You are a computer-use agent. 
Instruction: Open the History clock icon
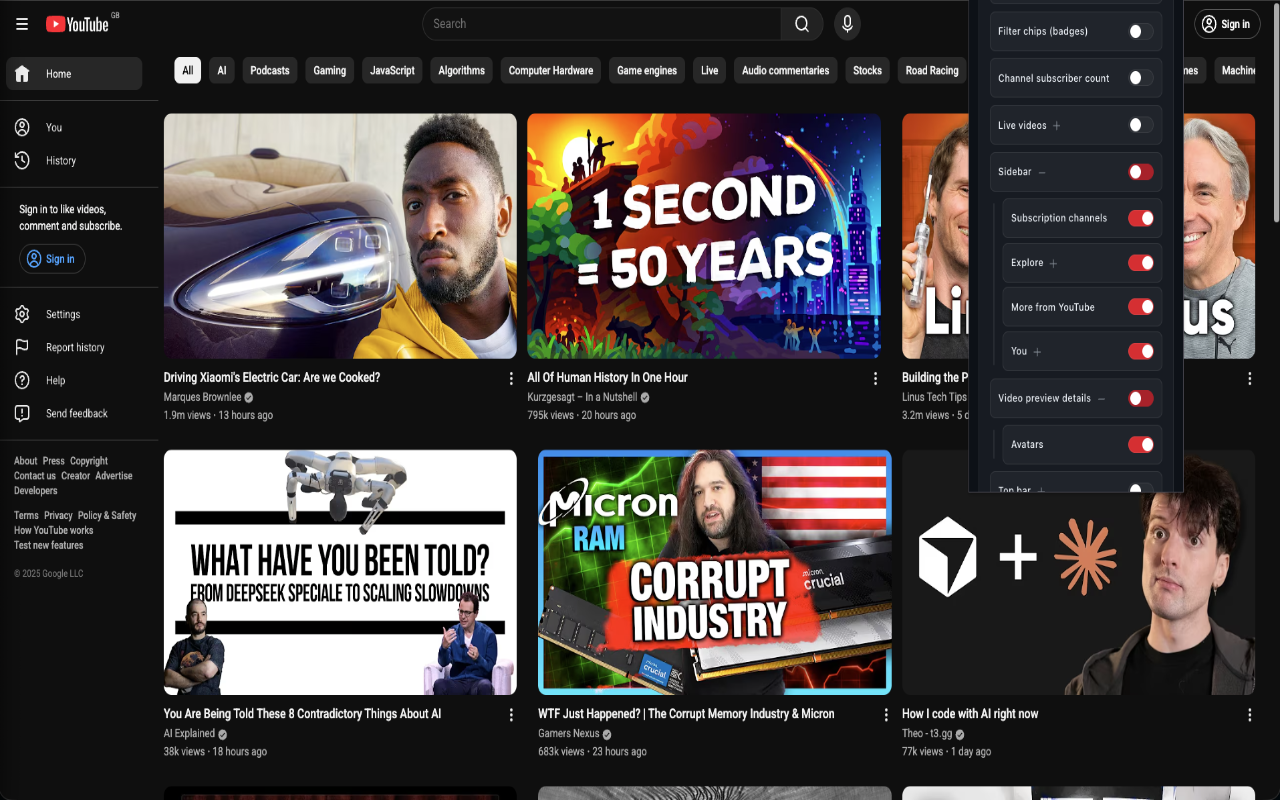tap(22, 160)
